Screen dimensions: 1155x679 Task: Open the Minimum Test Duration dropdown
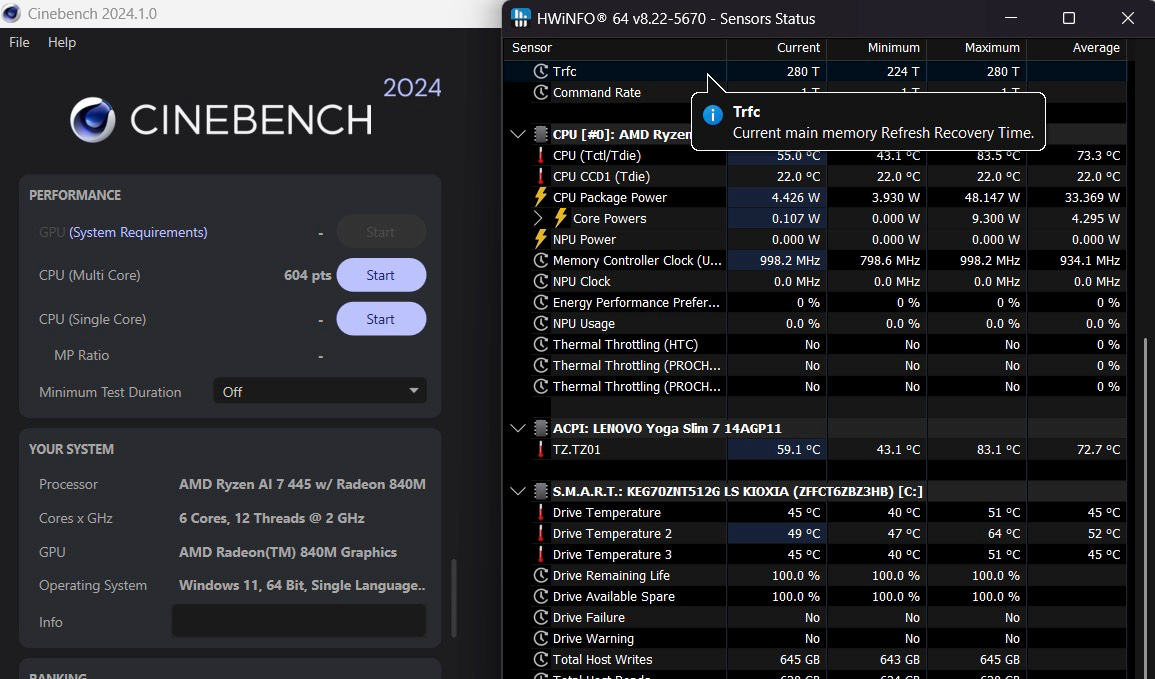click(320, 391)
